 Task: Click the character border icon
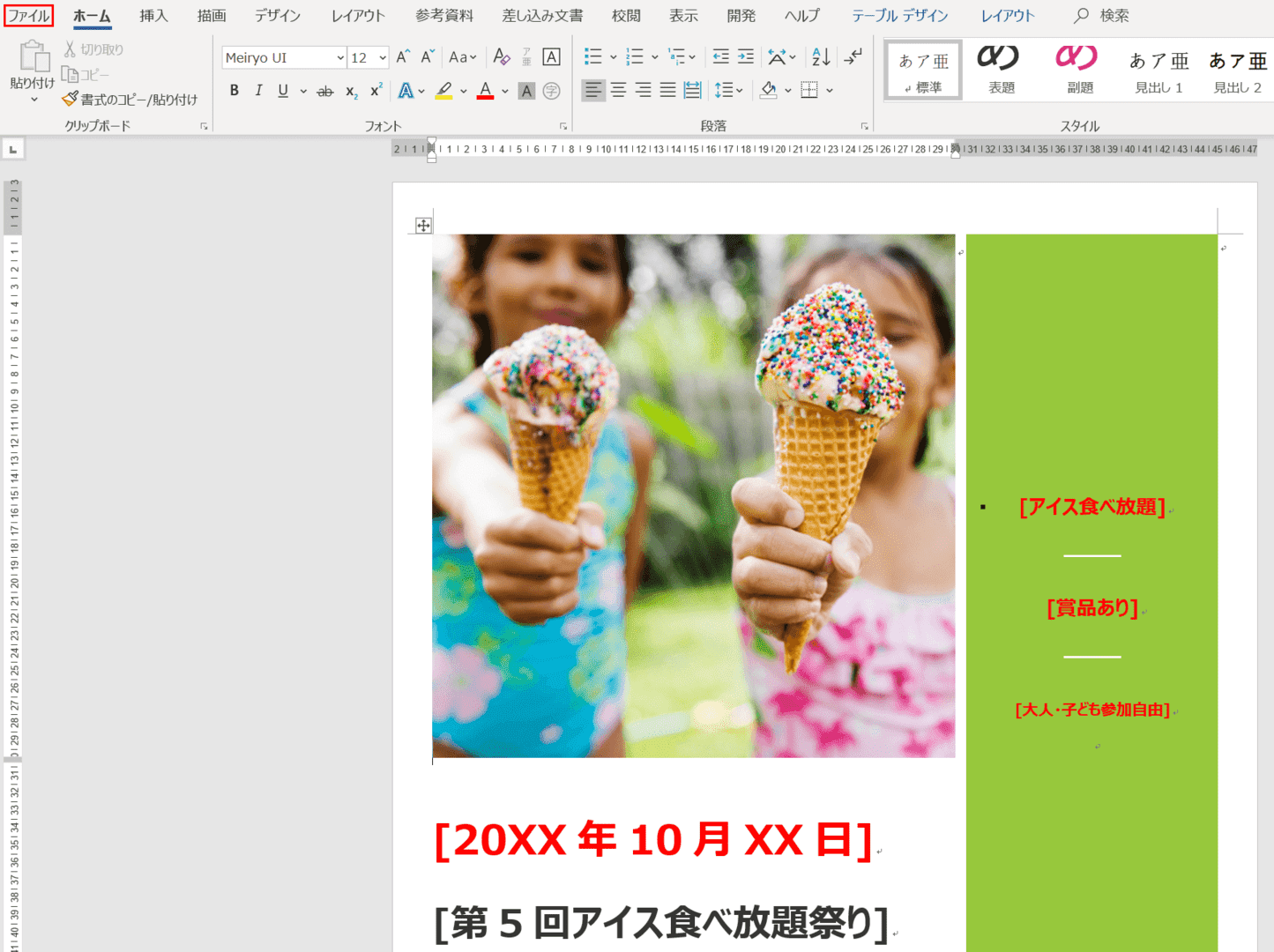click(x=551, y=57)
